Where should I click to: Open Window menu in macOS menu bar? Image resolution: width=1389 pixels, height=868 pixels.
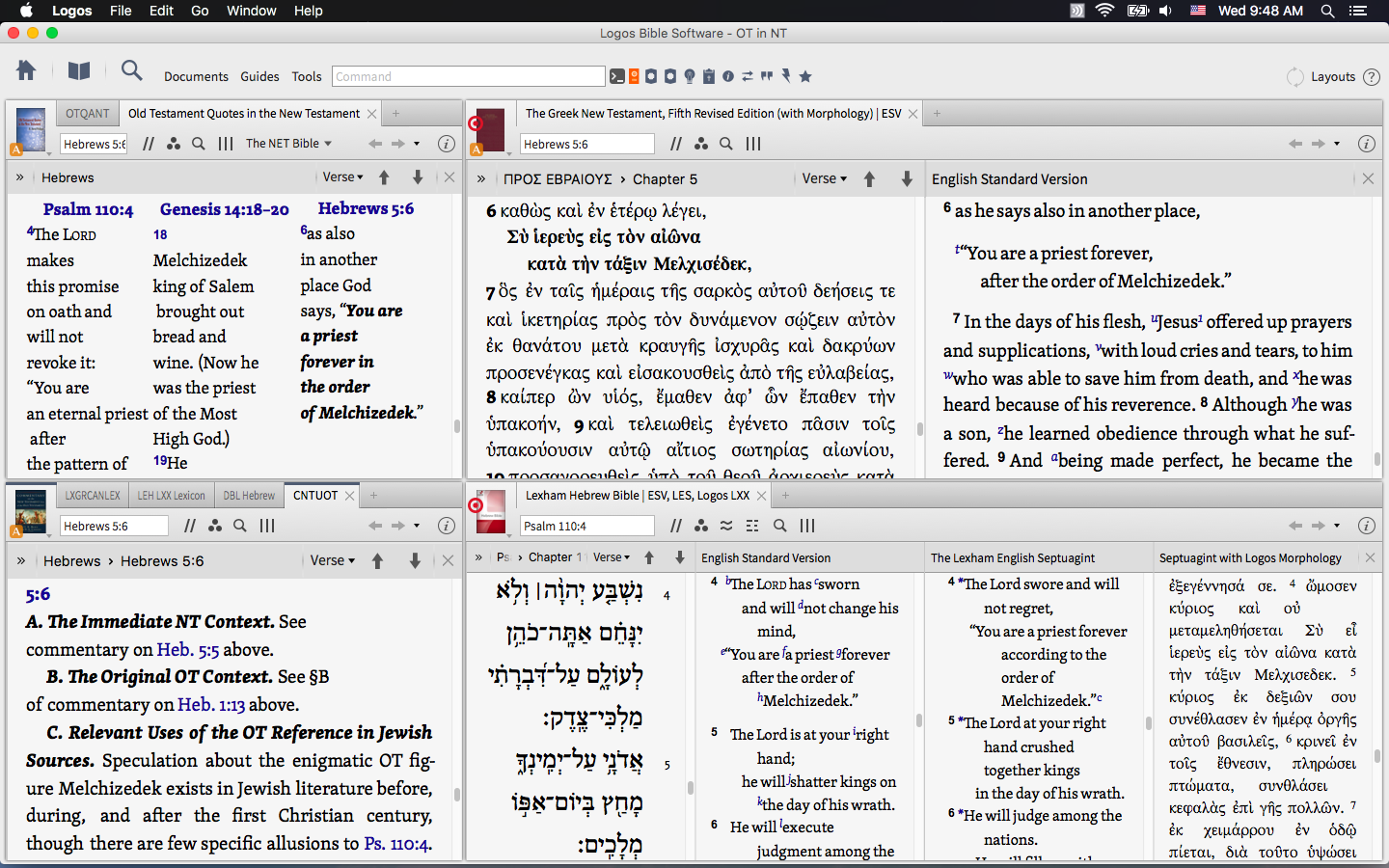pos(251,11)
